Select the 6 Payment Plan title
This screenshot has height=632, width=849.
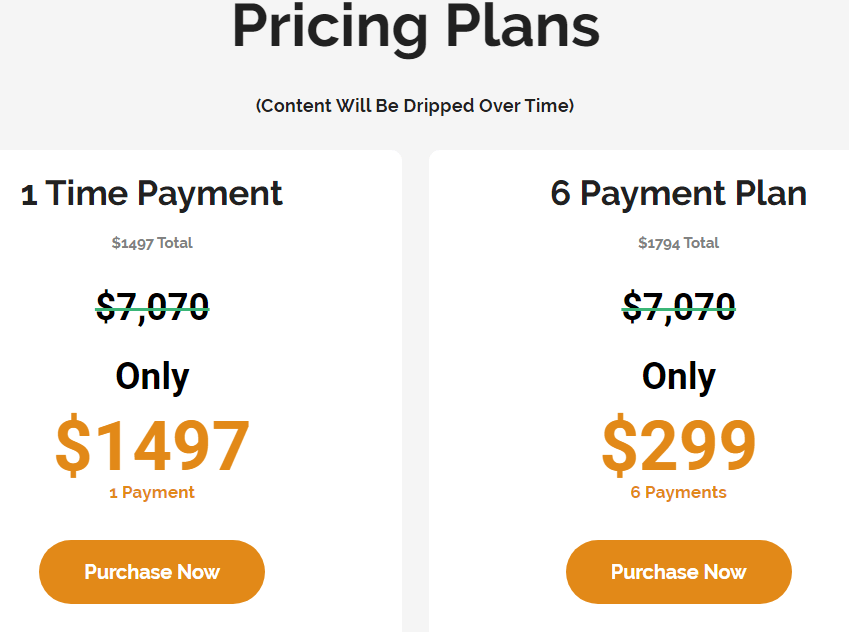click(x=678, y=193)
